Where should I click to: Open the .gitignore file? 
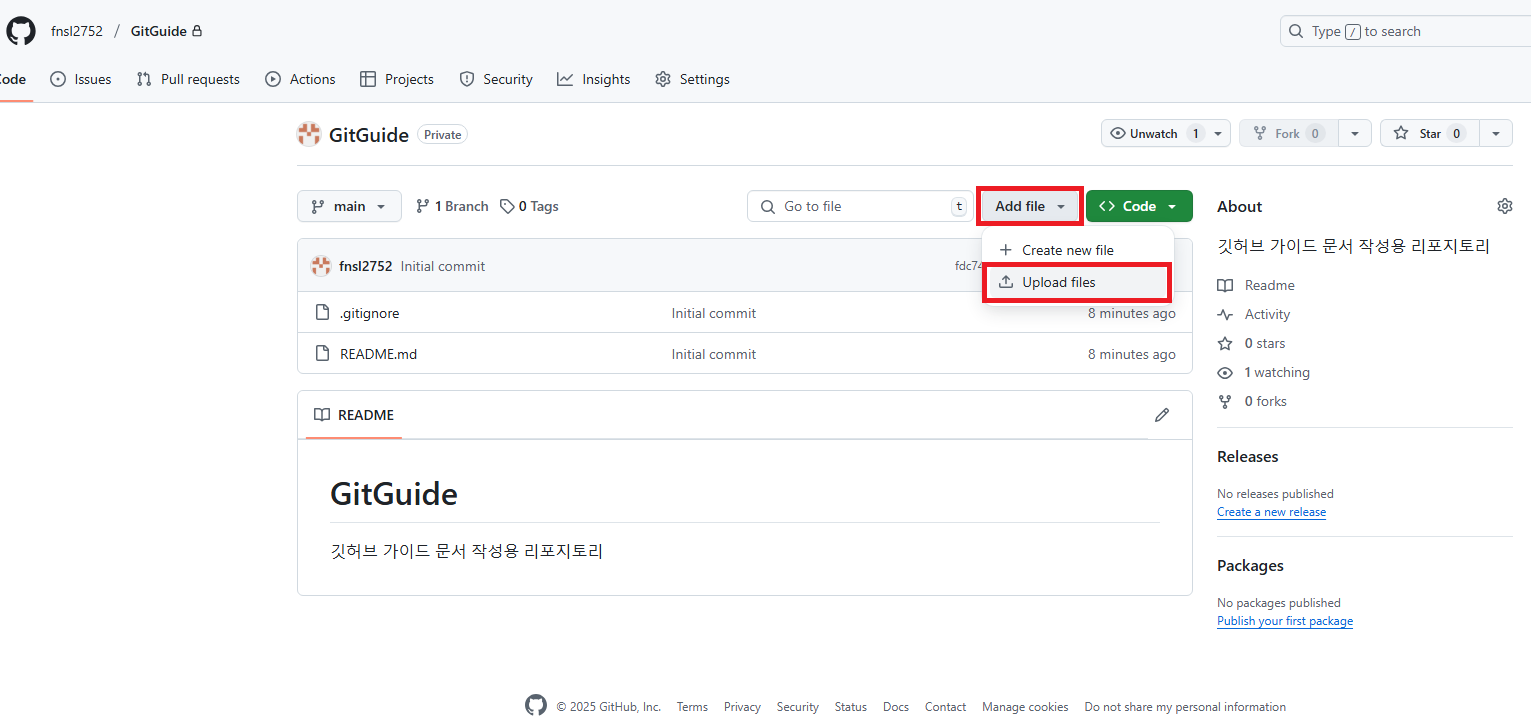tap(369, 313)
